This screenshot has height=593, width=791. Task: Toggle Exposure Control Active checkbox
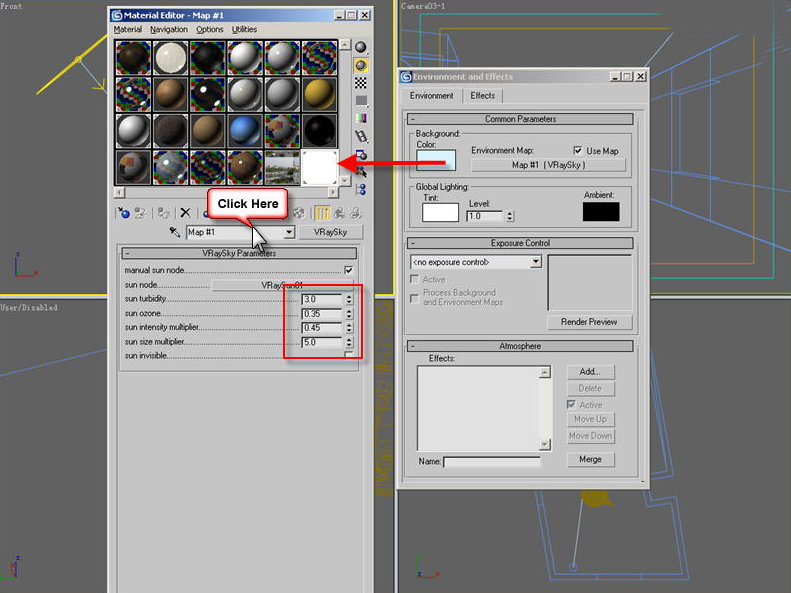pyautogui.click(x=415, y=279)
